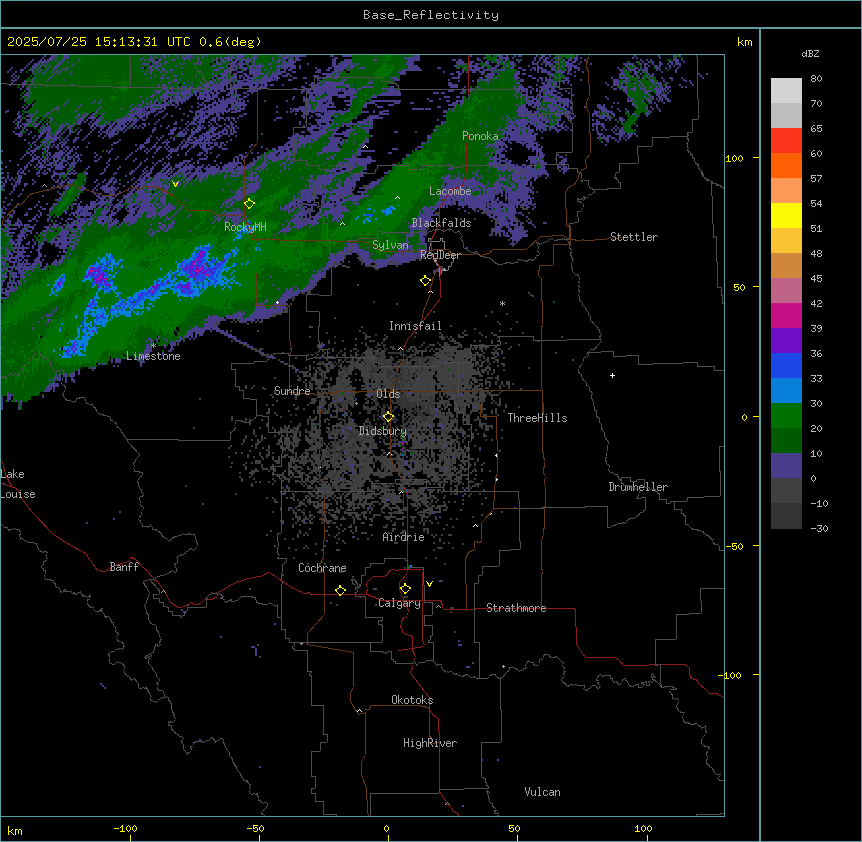Select the Lake Louise label

click(18, 484)
